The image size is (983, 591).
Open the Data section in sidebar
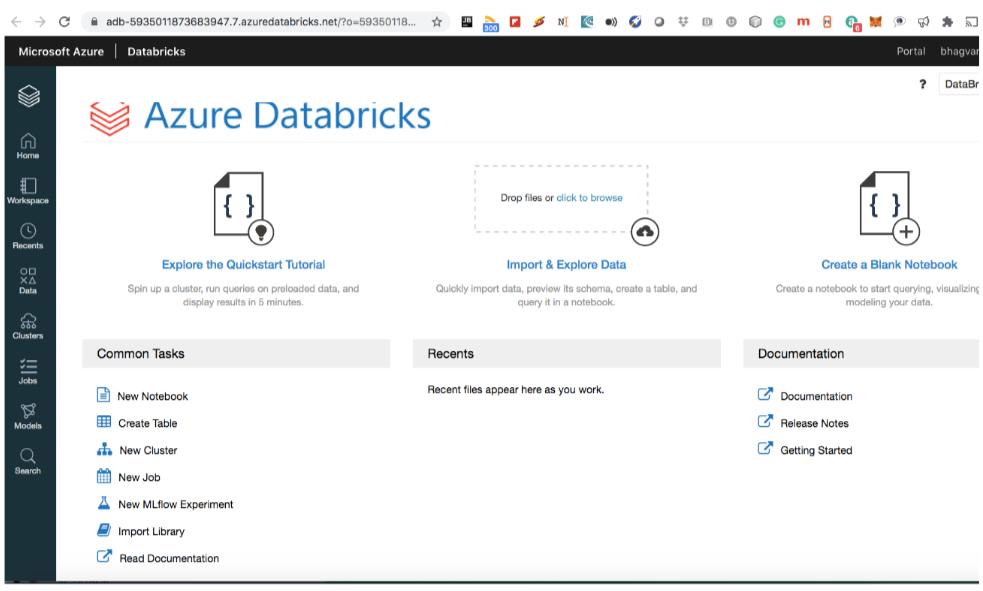tap(28, 281)
